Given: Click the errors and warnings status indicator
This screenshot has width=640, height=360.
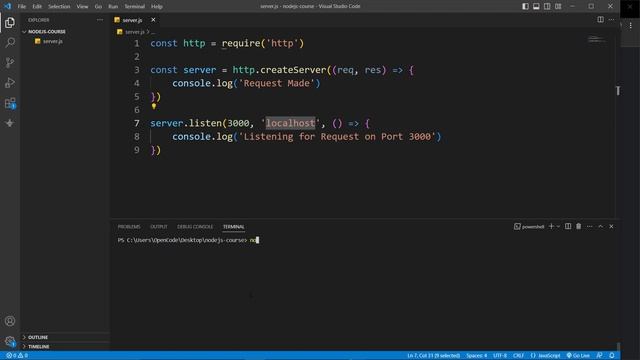Looking at the screenshot, I should point(17,356).
